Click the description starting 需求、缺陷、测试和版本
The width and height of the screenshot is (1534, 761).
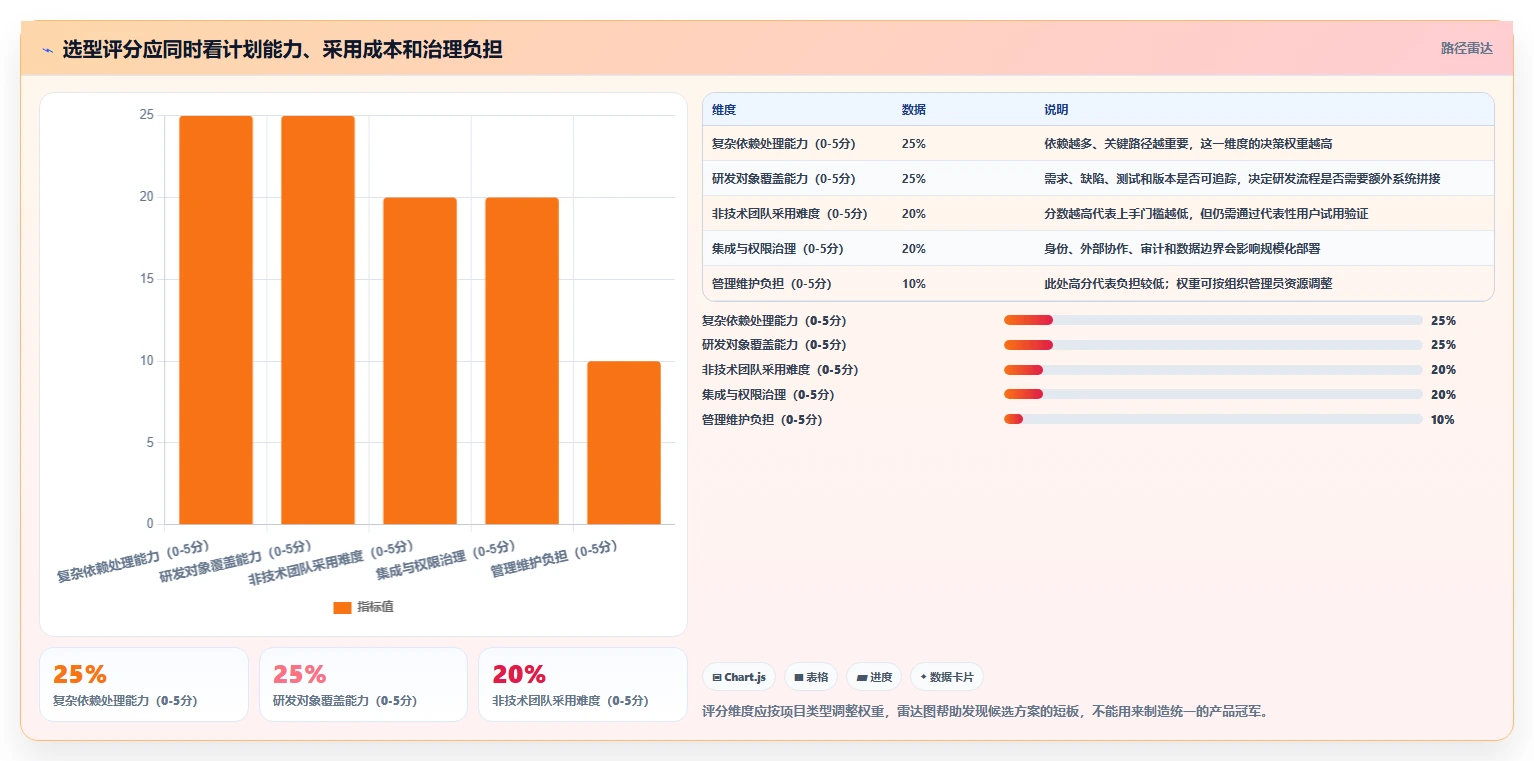point(1242,179)
